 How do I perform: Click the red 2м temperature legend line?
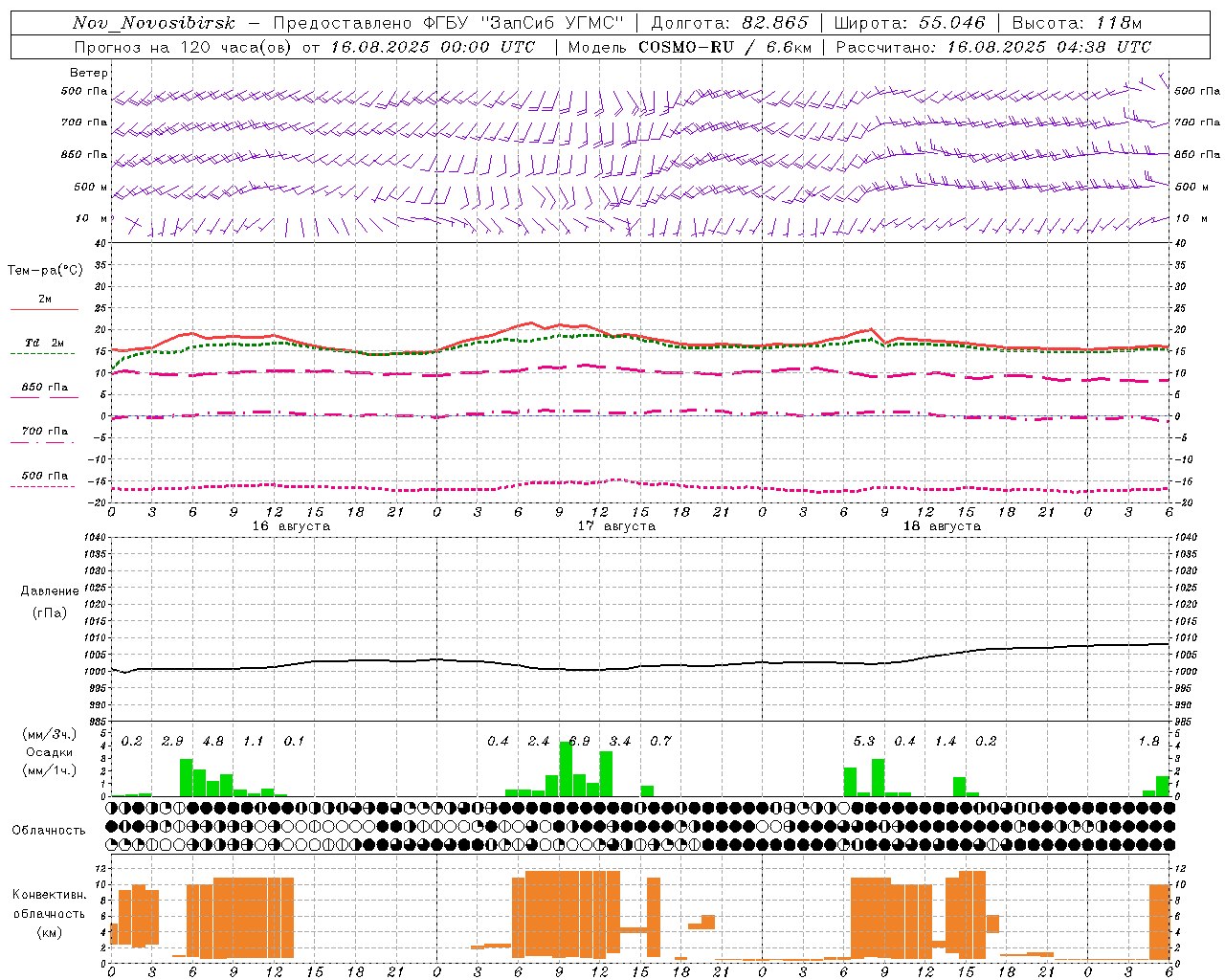pyautogui.click(x=44, y=309)
